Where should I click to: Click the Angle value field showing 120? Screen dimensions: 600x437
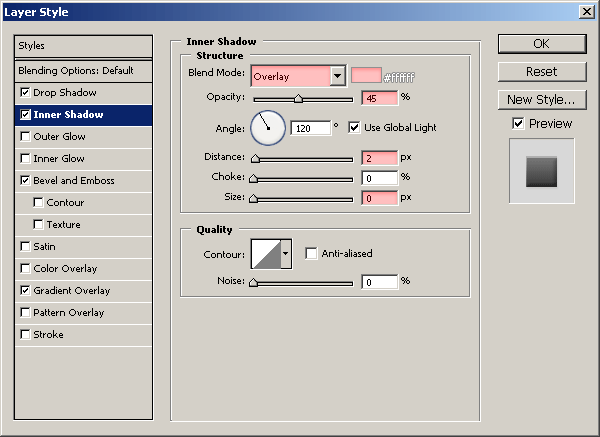coord(311,128)
